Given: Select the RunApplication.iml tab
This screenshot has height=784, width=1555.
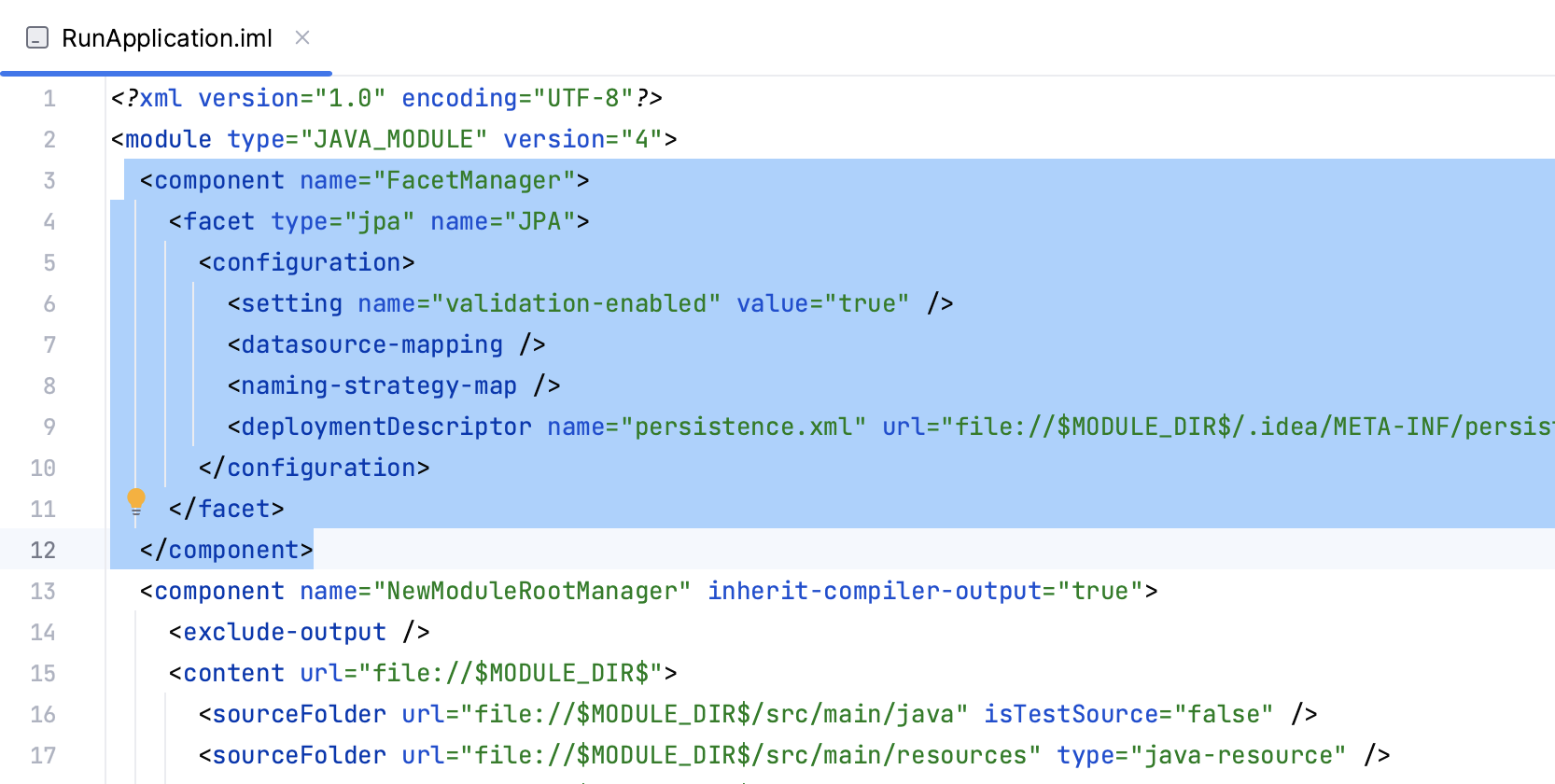Looking at the screenshot, I should [166, 38].
